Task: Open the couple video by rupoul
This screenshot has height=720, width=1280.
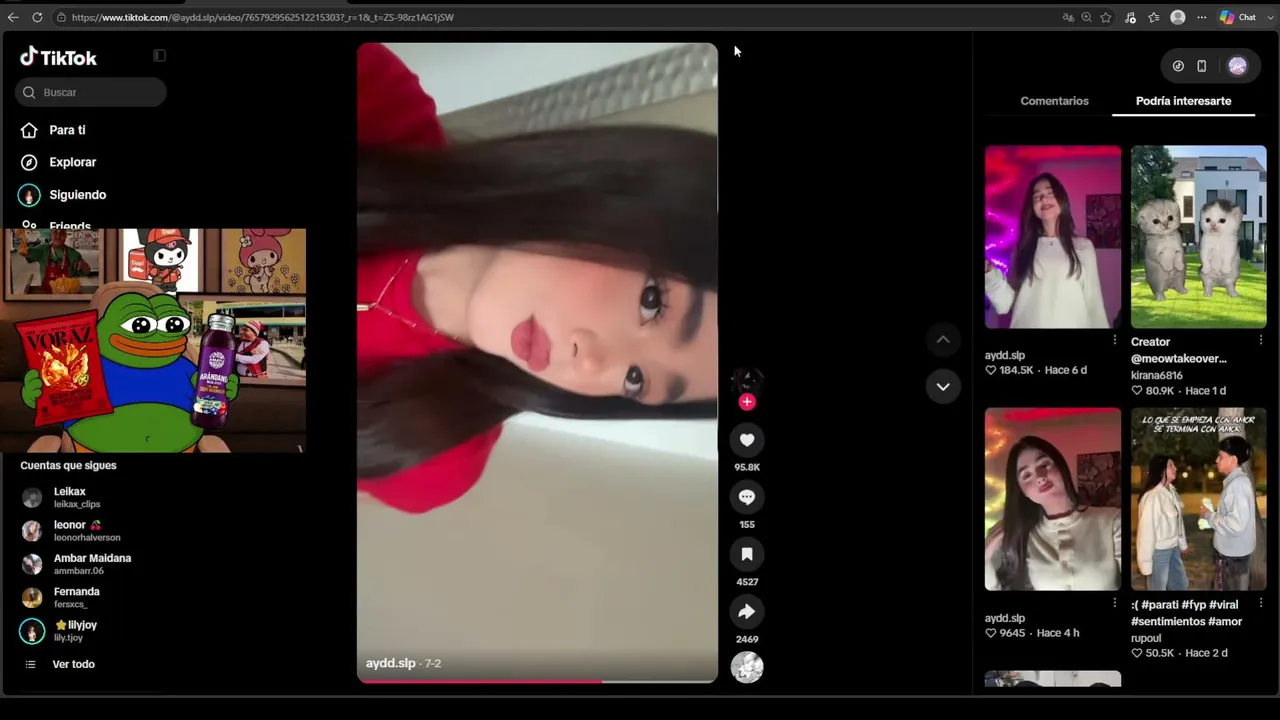Action: coord(1198,499)
